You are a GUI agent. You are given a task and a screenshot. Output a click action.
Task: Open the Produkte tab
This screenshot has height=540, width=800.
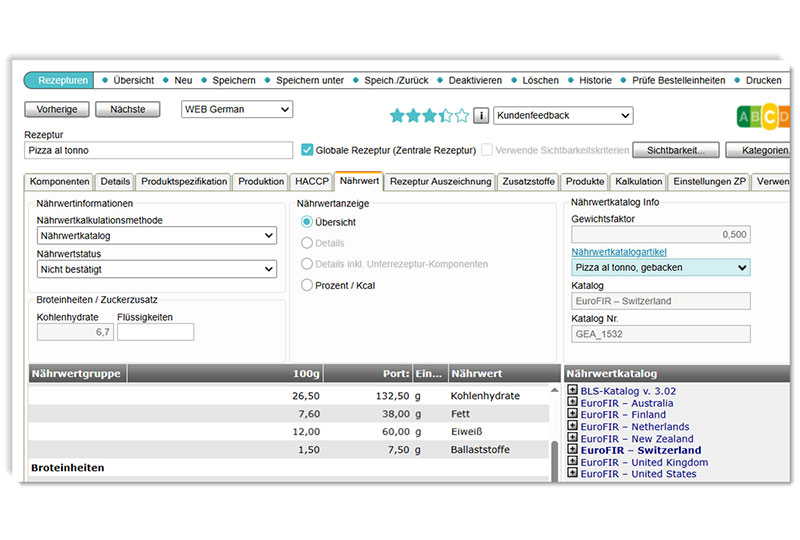(x=585, y=182)
